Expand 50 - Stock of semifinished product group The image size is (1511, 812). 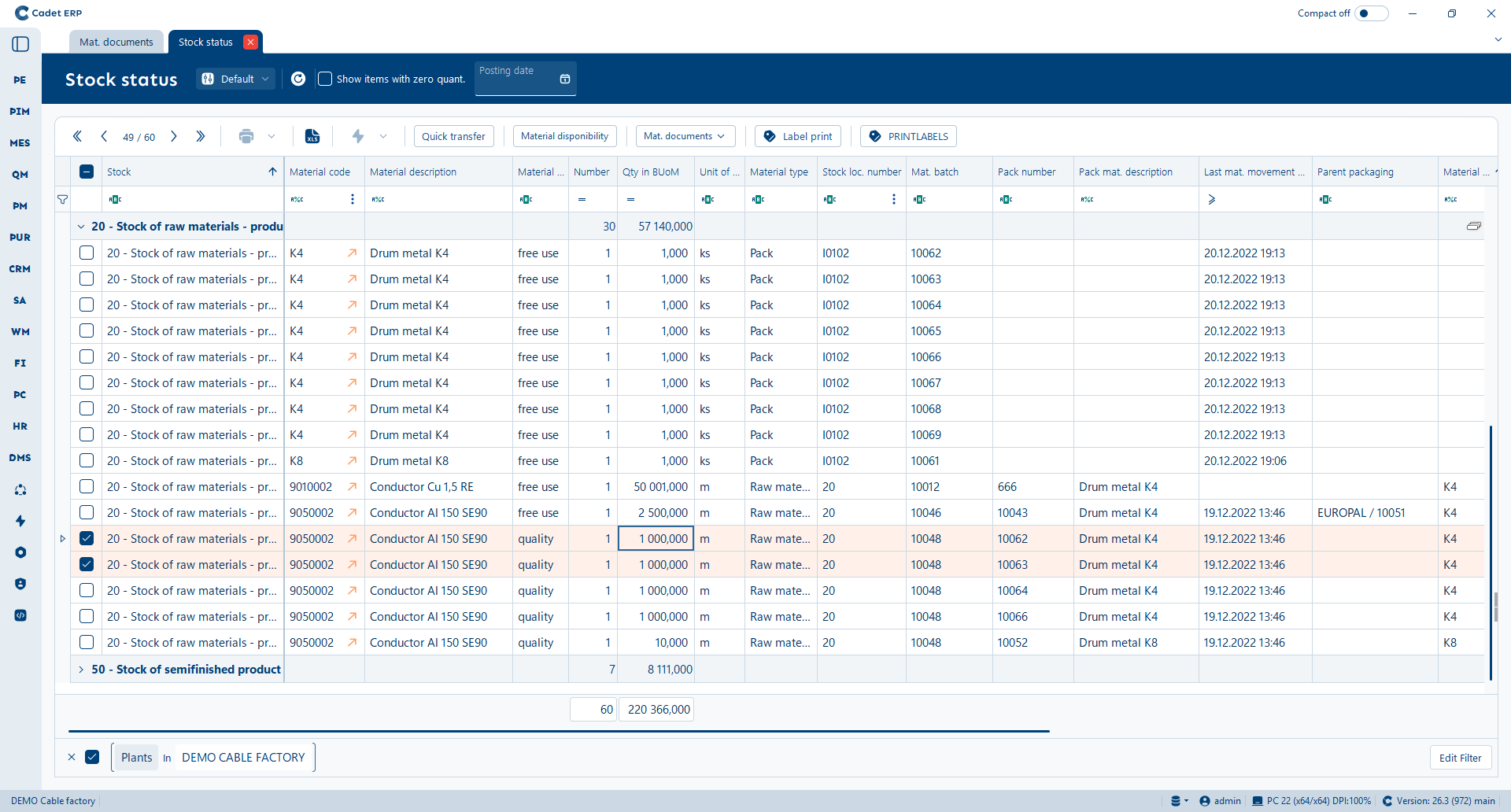(81, 670)
